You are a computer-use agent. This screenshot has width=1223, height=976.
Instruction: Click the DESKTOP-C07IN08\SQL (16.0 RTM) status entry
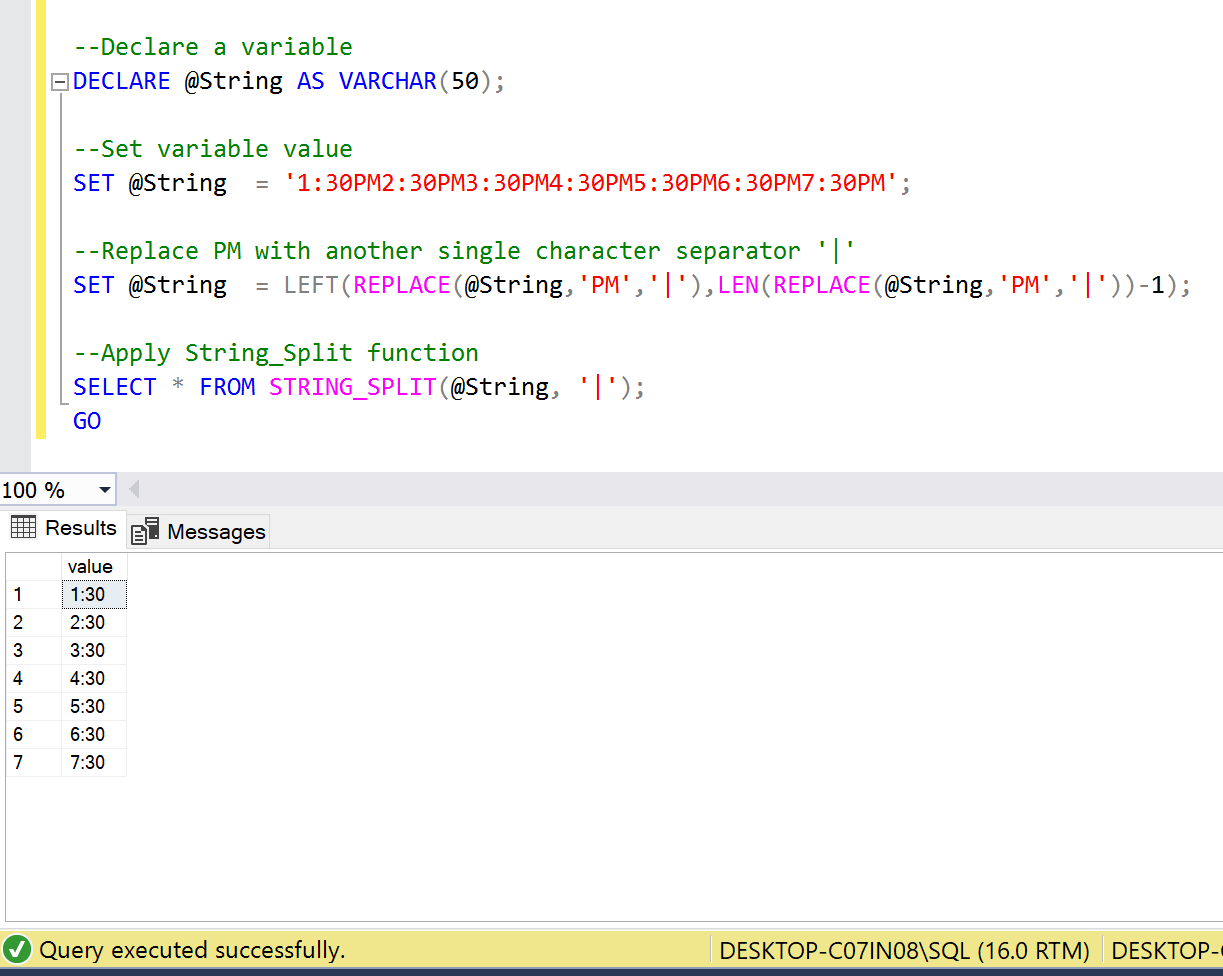[904, 950]
